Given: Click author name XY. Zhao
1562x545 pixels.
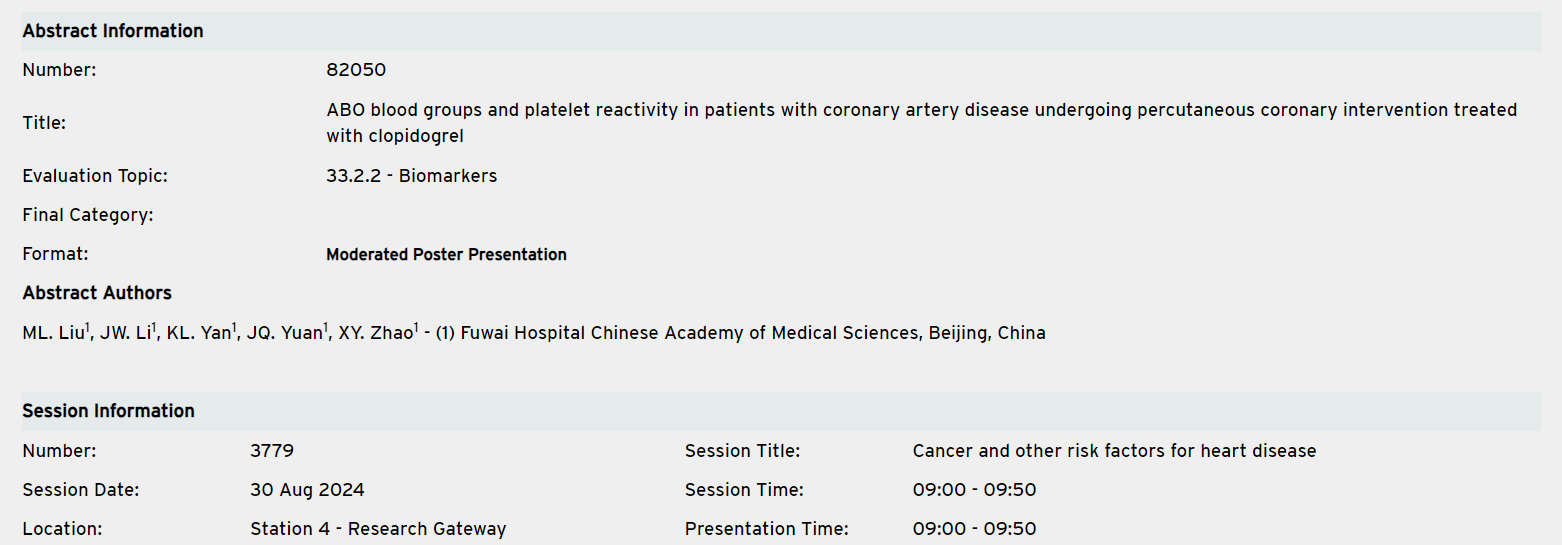Looking at the screenshot, I should coord(375,334).
